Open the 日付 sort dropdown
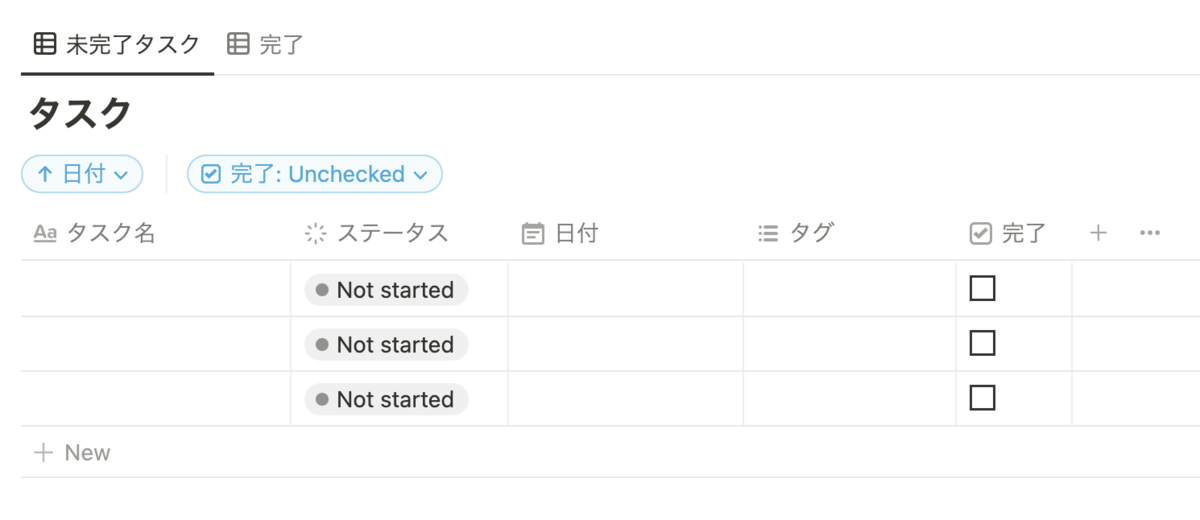Image resolution: width=1200 pixels, height=520 pixels. [x=82, y=174]
